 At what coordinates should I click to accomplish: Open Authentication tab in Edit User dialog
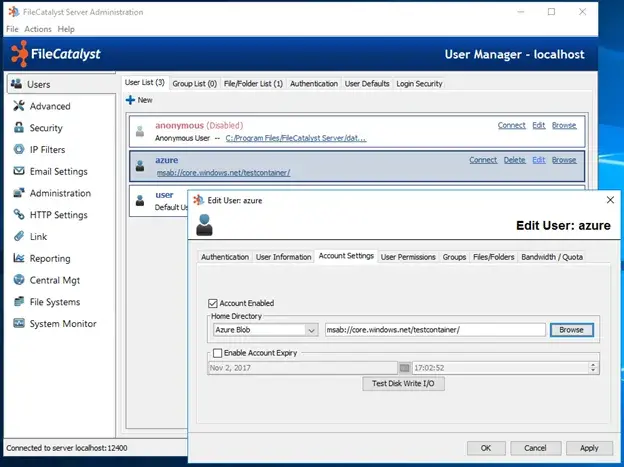225,257
